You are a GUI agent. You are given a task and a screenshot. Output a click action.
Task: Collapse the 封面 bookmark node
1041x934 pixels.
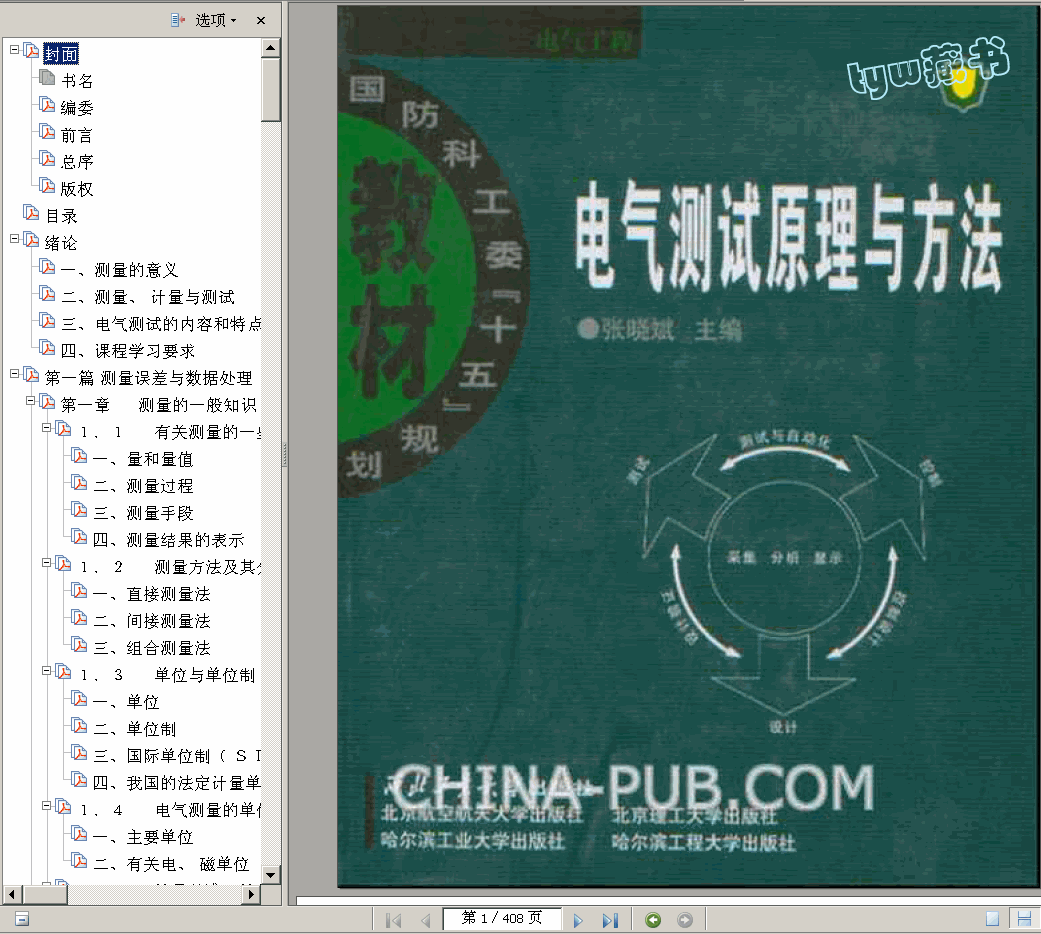(x=14, y=49)
